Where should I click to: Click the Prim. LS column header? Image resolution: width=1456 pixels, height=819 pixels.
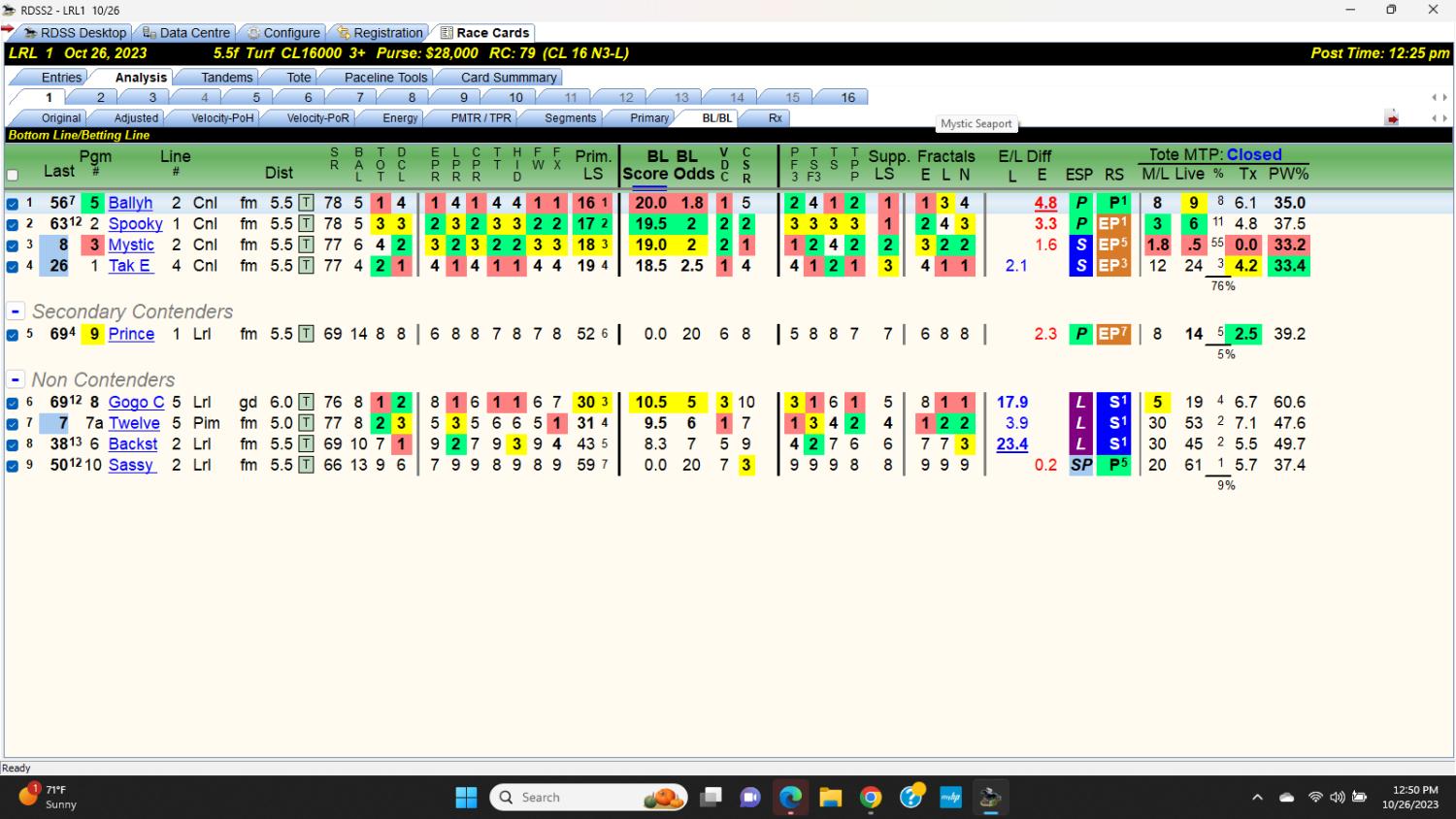[593, 165]
